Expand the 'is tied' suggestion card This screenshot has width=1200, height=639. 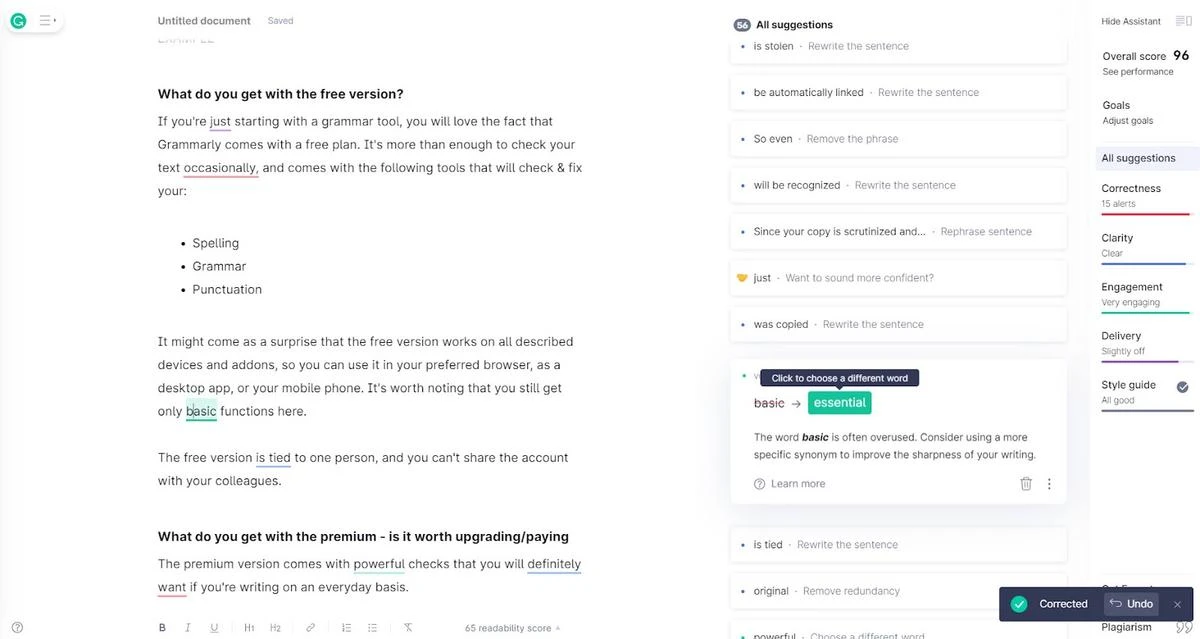click(x=898, y=545)
